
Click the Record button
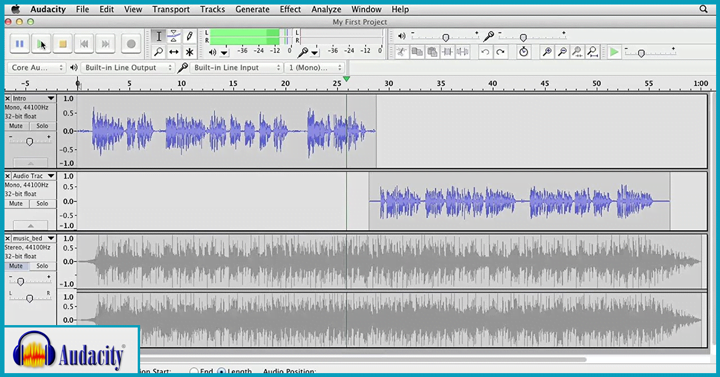(x=131, y=44)
